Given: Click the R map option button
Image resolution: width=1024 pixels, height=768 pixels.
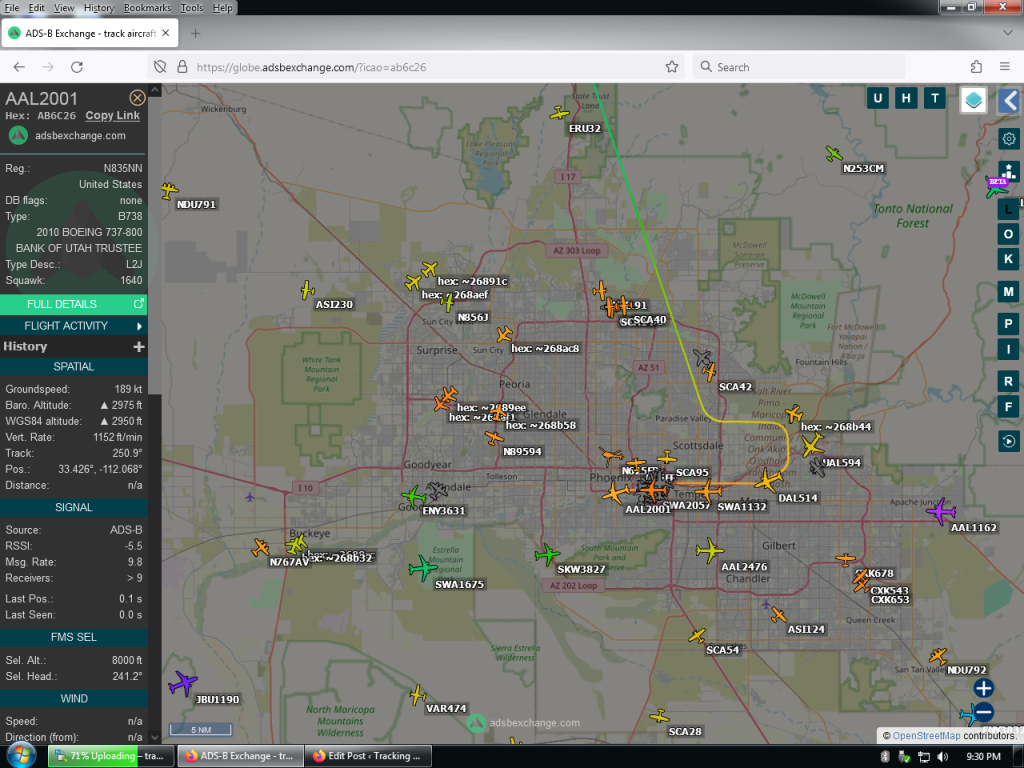Looking at the screenshot, I should 1008,381.
